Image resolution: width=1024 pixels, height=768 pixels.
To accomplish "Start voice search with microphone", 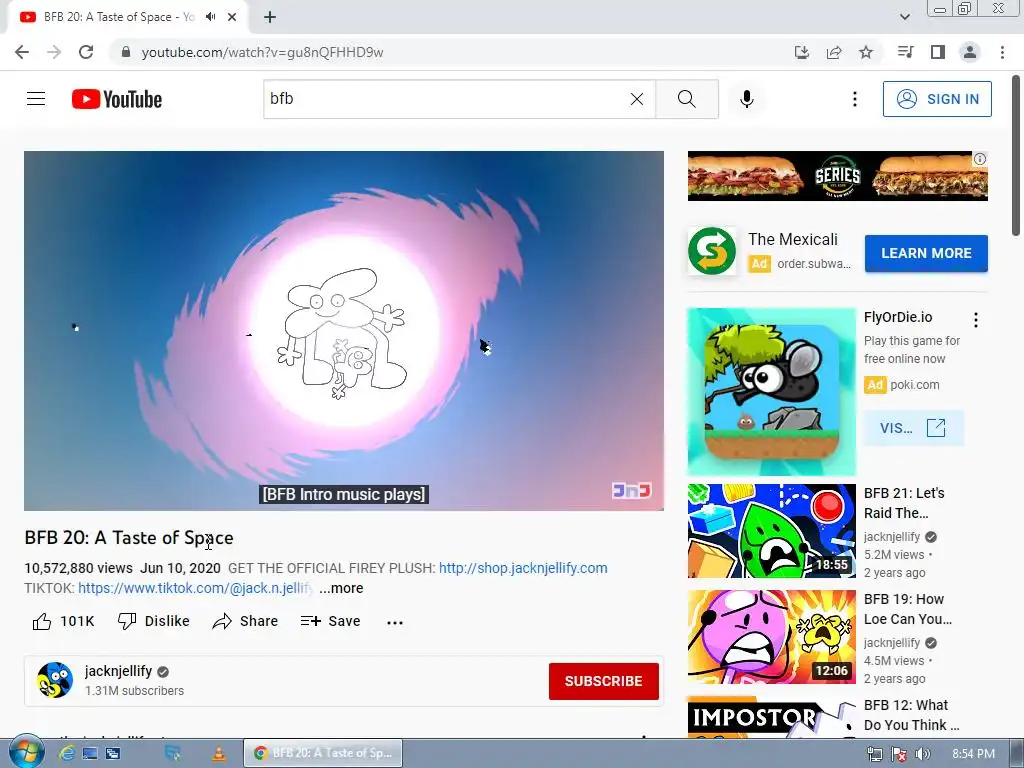I will [746, 99].
